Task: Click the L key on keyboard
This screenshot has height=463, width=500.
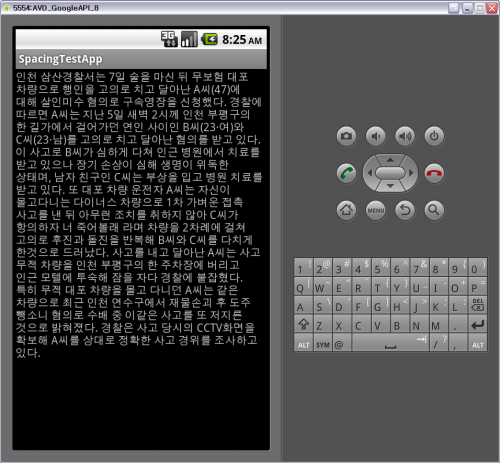Action: click(458, 305)
